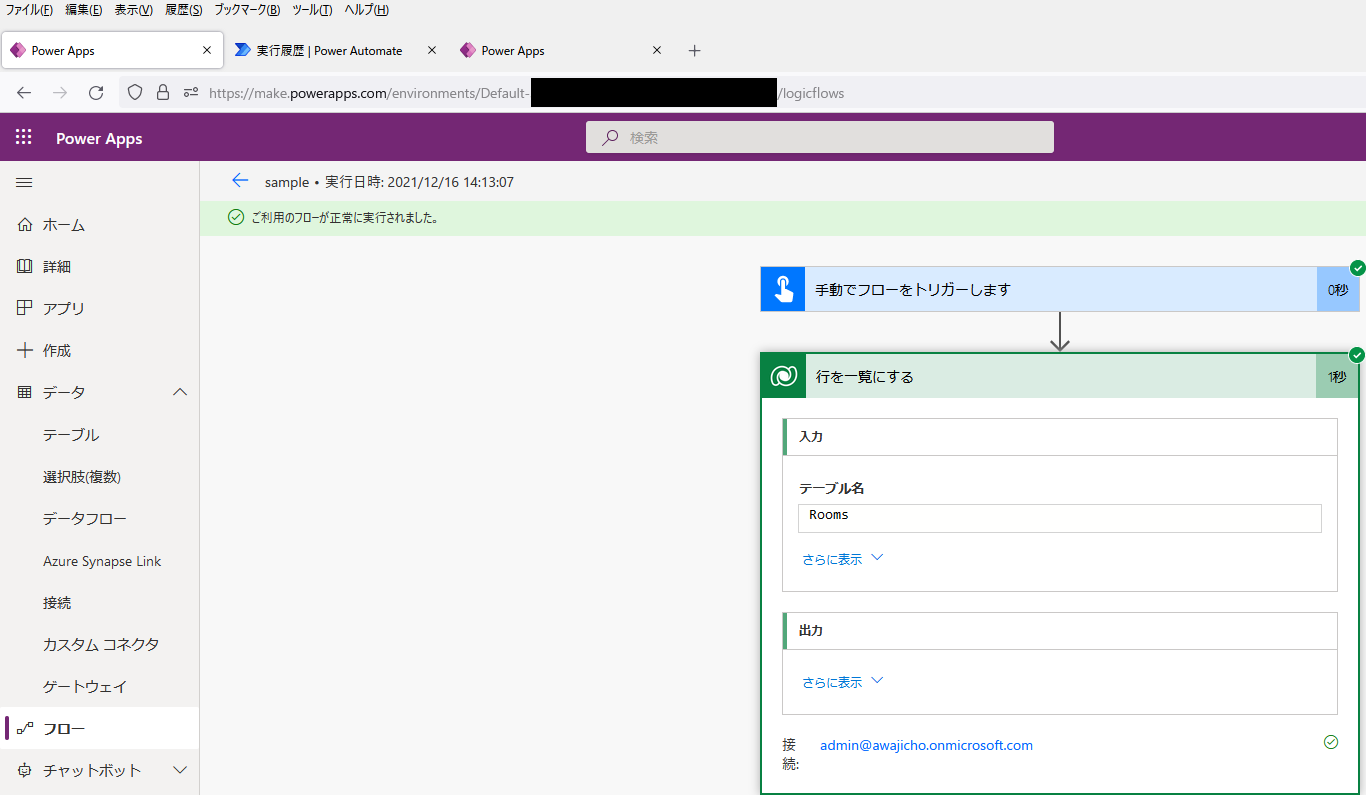Click the Power Apps header title

[x=99, y=138]
